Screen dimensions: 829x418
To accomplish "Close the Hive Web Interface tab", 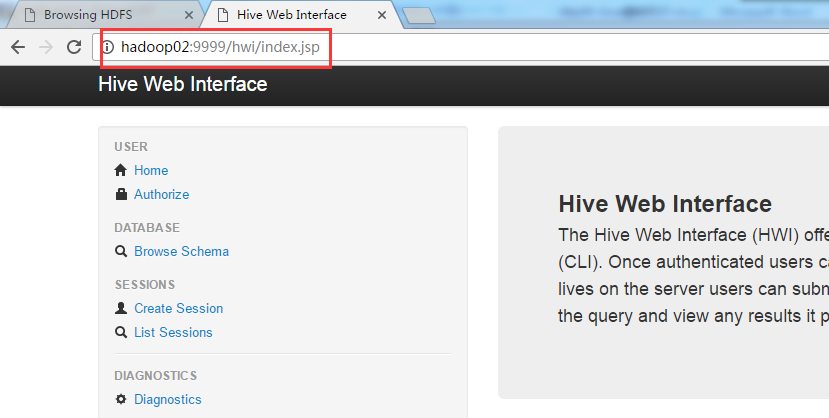I will [382, 15].
